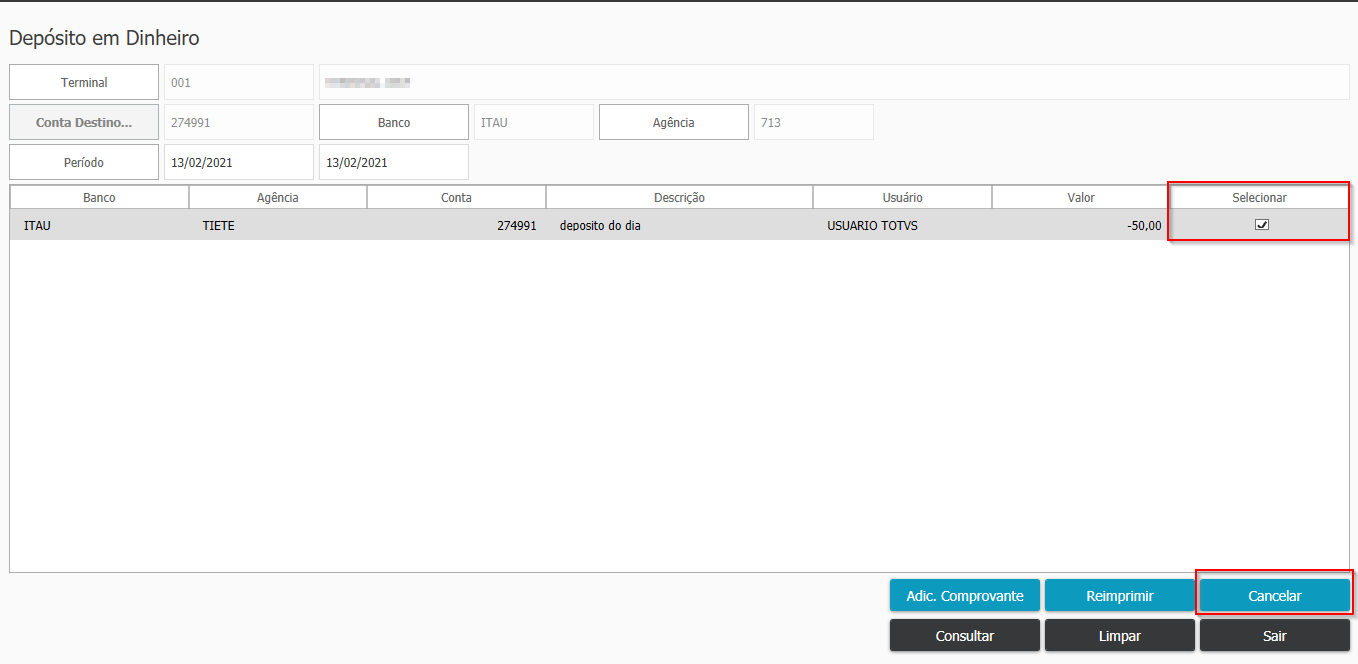Sort by the Descrição column header
This screenshot has height=664, width=1358.
(679, 197)
